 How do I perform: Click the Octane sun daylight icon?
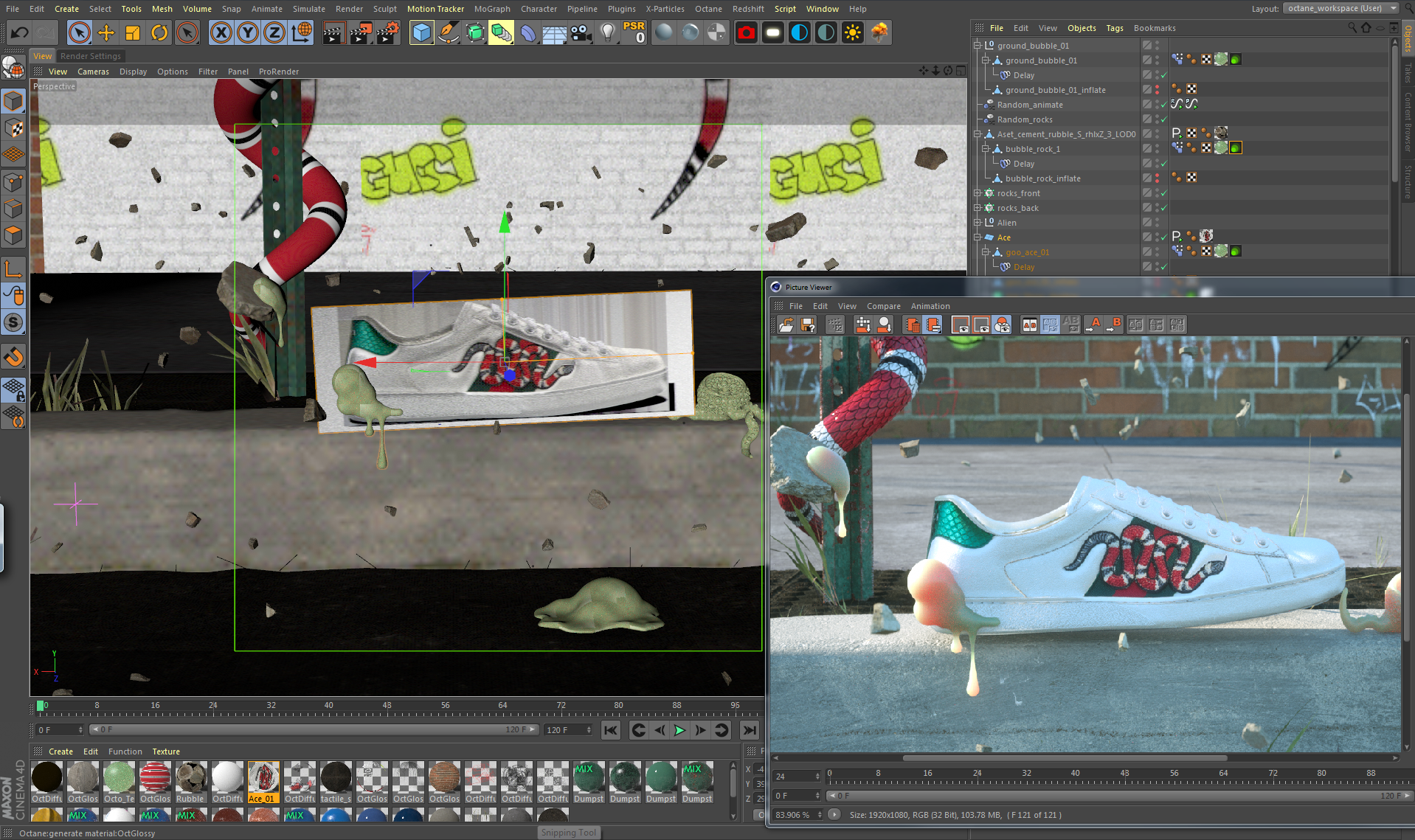(x=852, y=32)
